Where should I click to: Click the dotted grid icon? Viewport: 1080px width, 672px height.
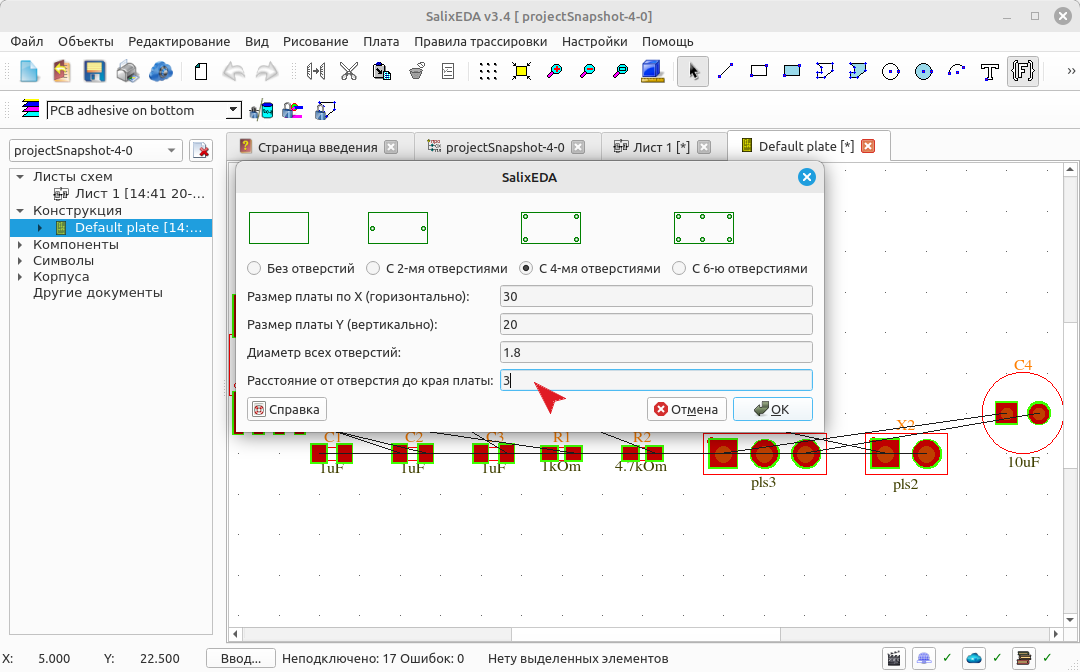(488, 71)
